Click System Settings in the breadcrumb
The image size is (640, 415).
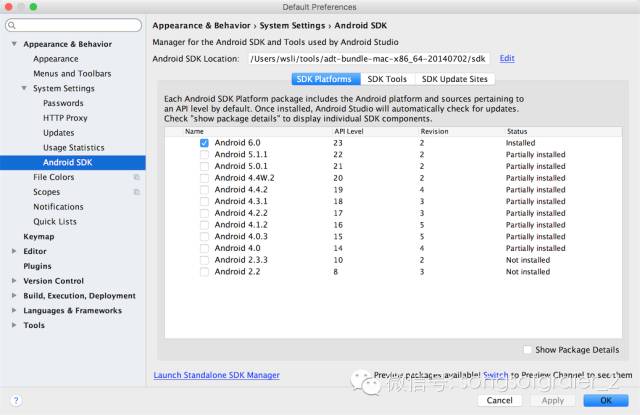click(x=292, y=25)
